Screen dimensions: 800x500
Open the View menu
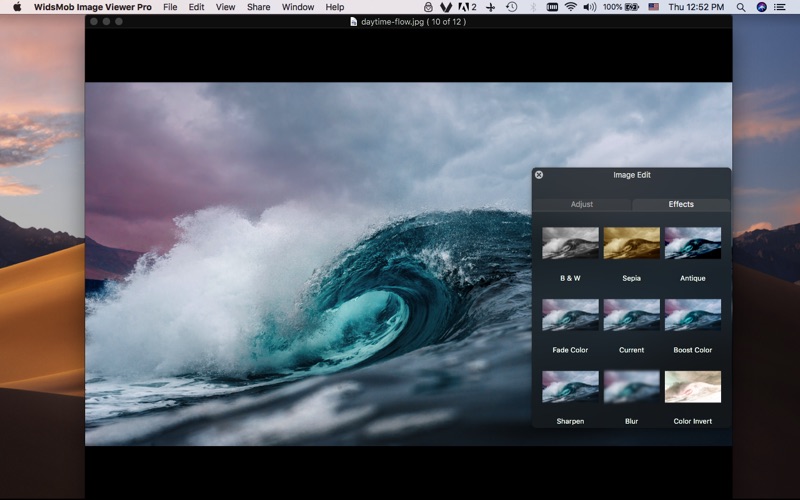(x=226, y=7)
